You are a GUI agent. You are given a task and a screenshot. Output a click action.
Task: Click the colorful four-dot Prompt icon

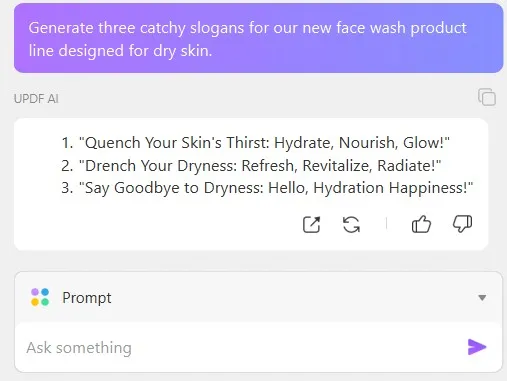coord(40,297)
